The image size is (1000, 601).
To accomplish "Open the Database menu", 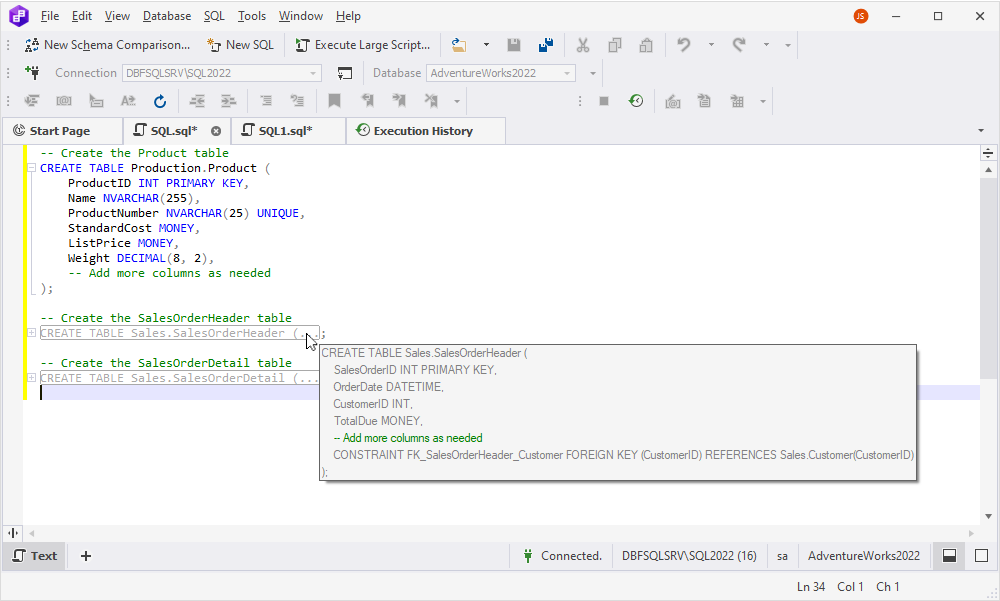I will 166,16.
